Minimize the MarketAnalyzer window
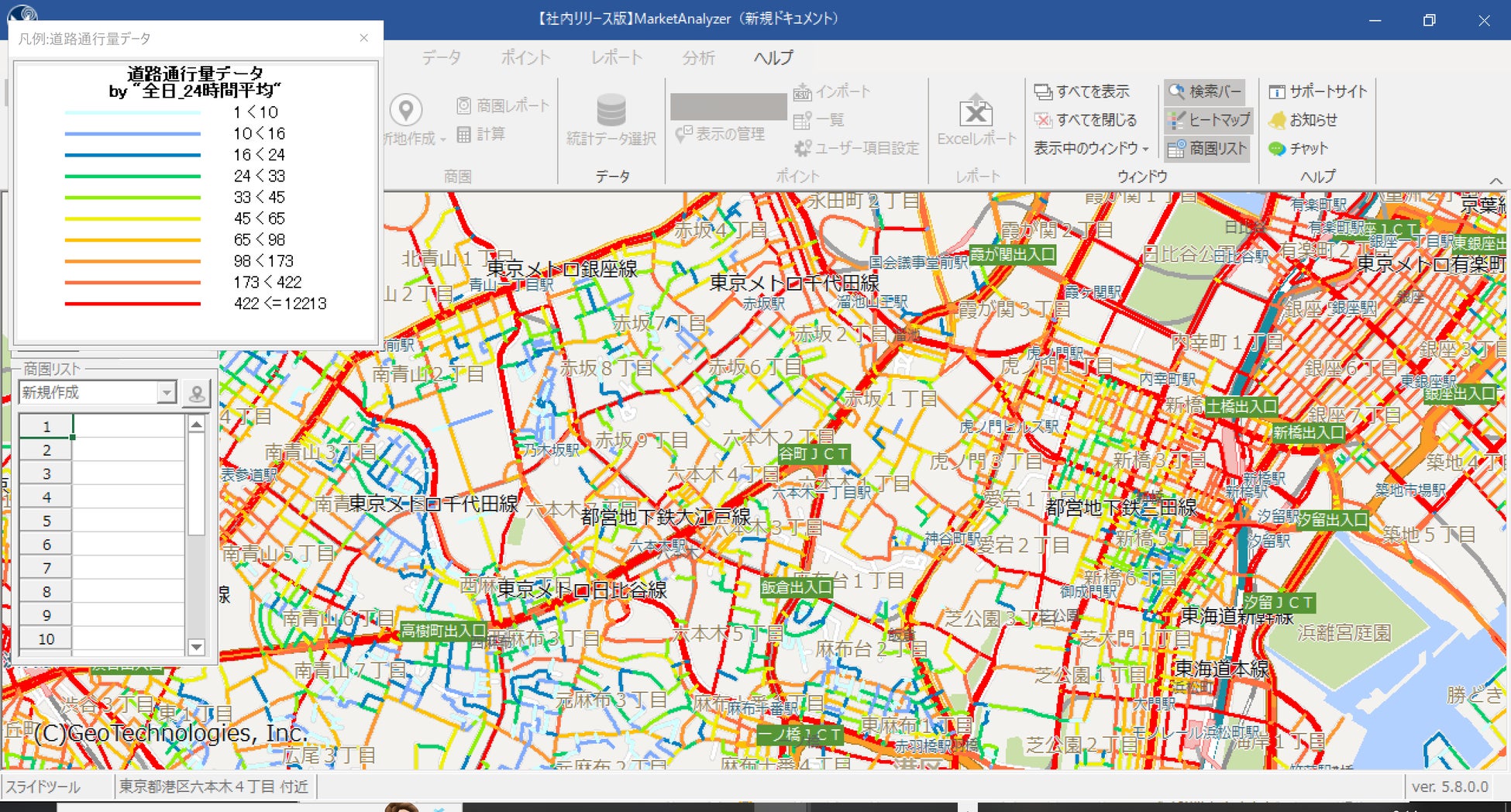This screenshot has width=1511, height=812. click(1375, 20)
